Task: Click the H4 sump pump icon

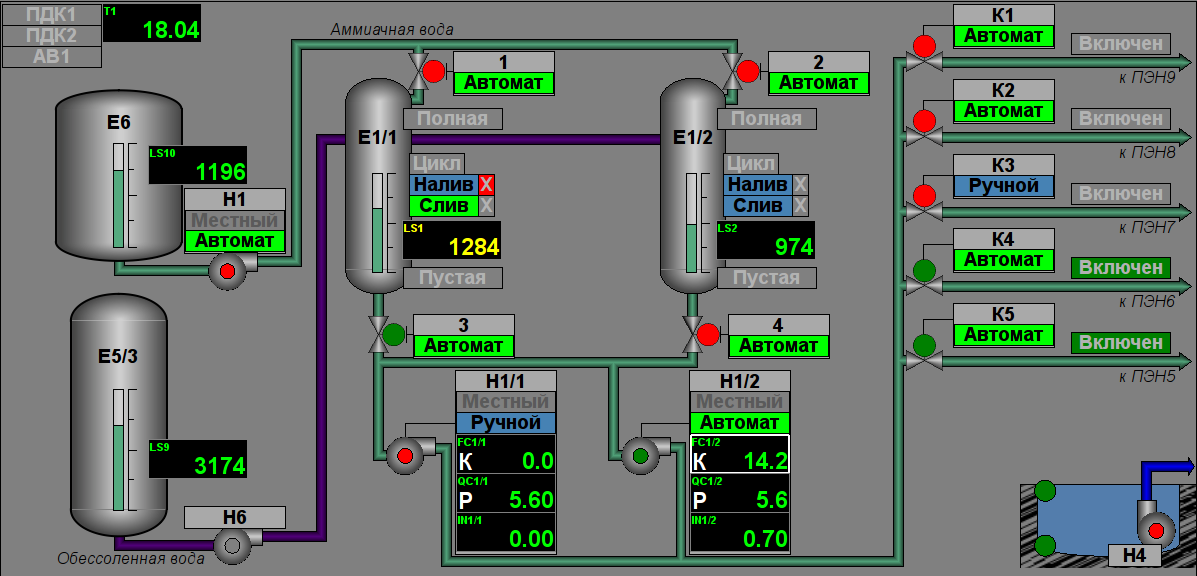Action: tap(1157, 529)
